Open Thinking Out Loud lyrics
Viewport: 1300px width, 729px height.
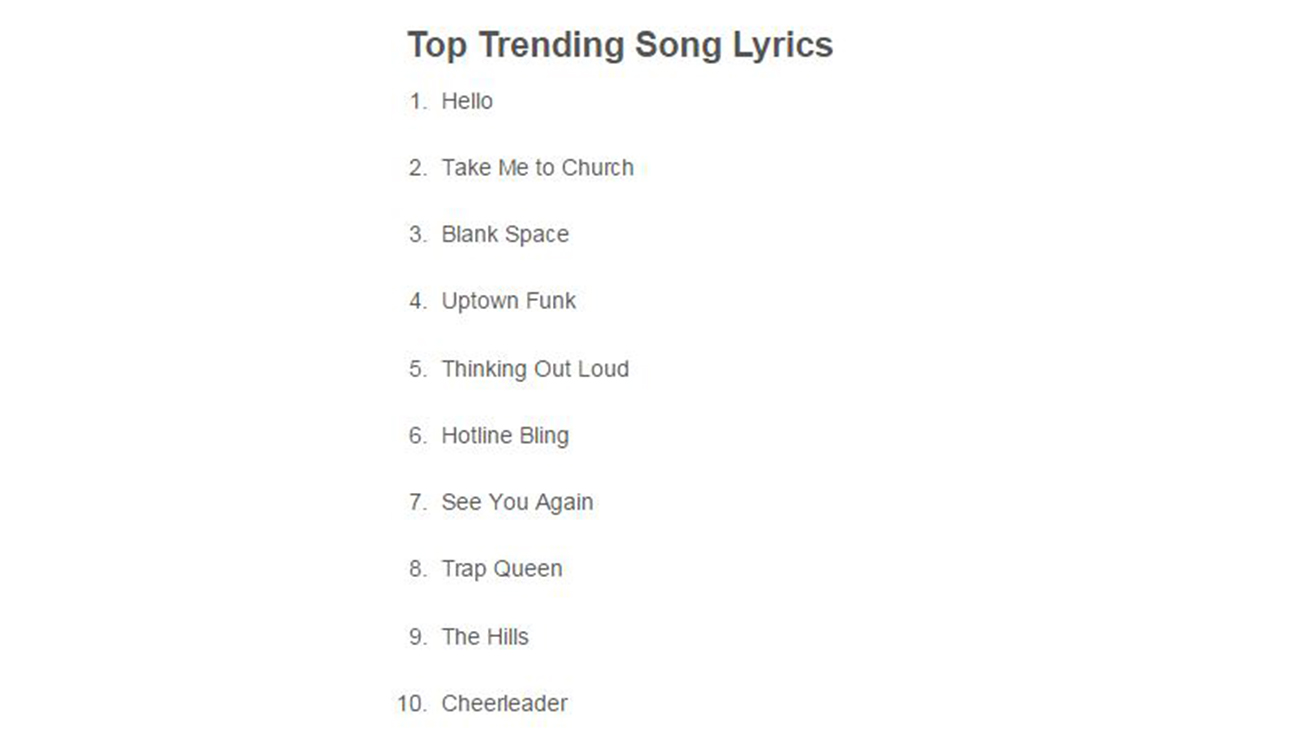[535, 369]
